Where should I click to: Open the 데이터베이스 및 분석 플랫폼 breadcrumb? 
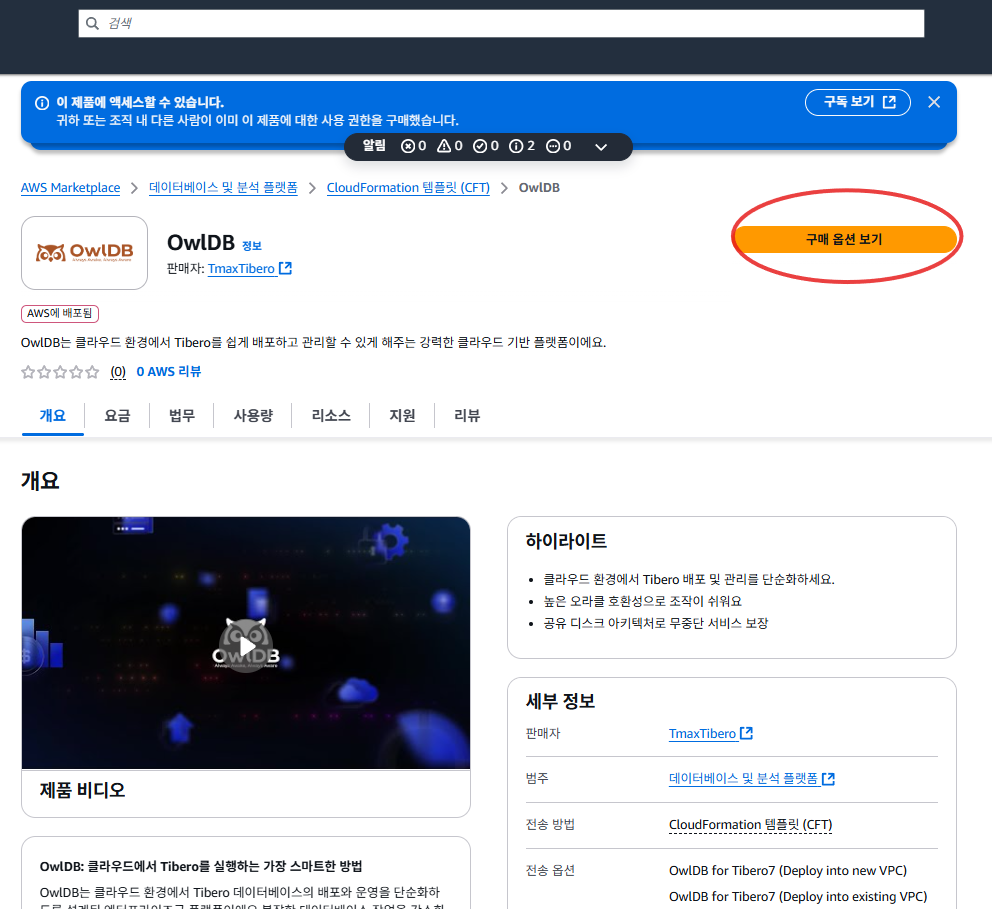[223, 188]
